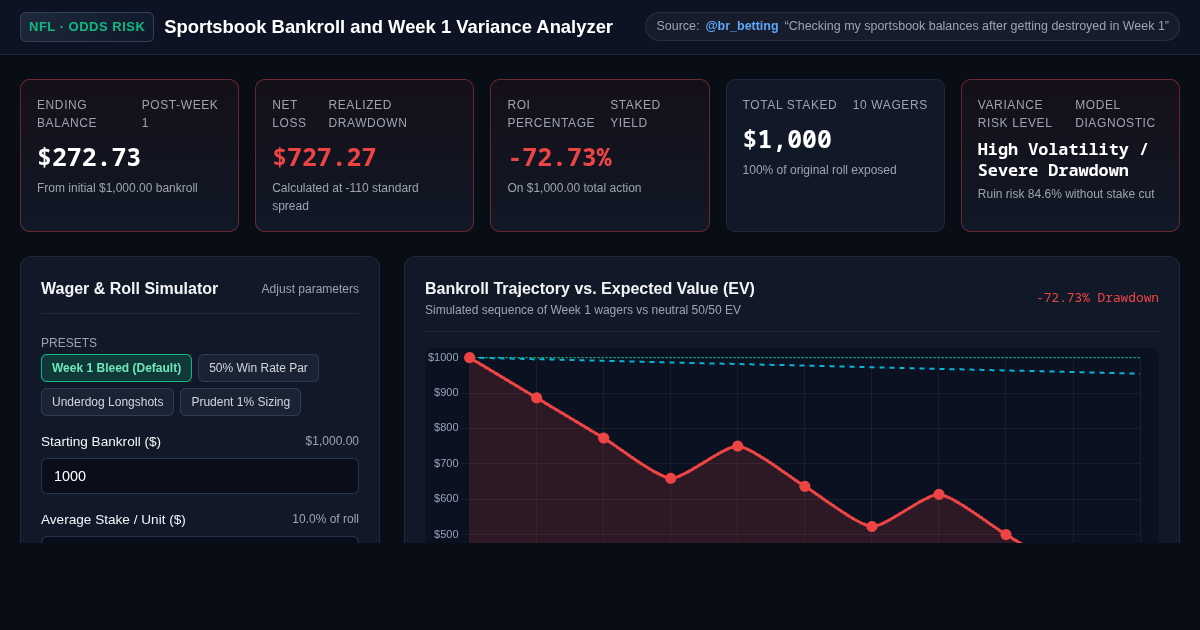Click the chart data point near $800
The height and width of the screenshot is (630, 1200).
point(604,438)
